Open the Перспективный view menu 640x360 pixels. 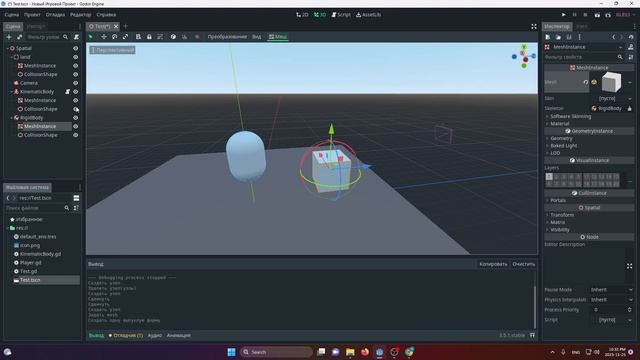(113, 50)
